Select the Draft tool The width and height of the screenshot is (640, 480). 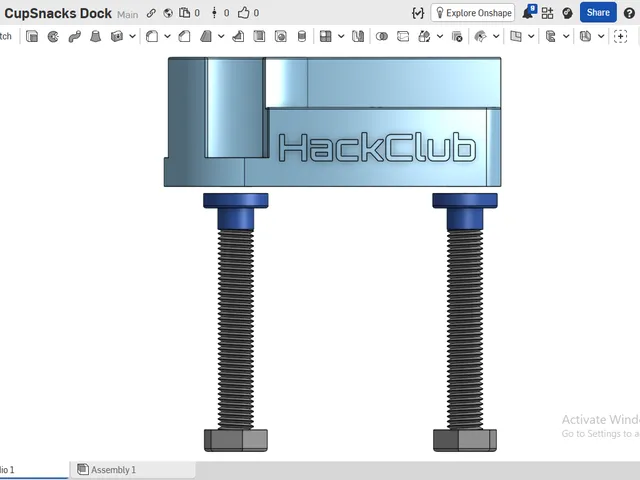click(x=206, y=36)
